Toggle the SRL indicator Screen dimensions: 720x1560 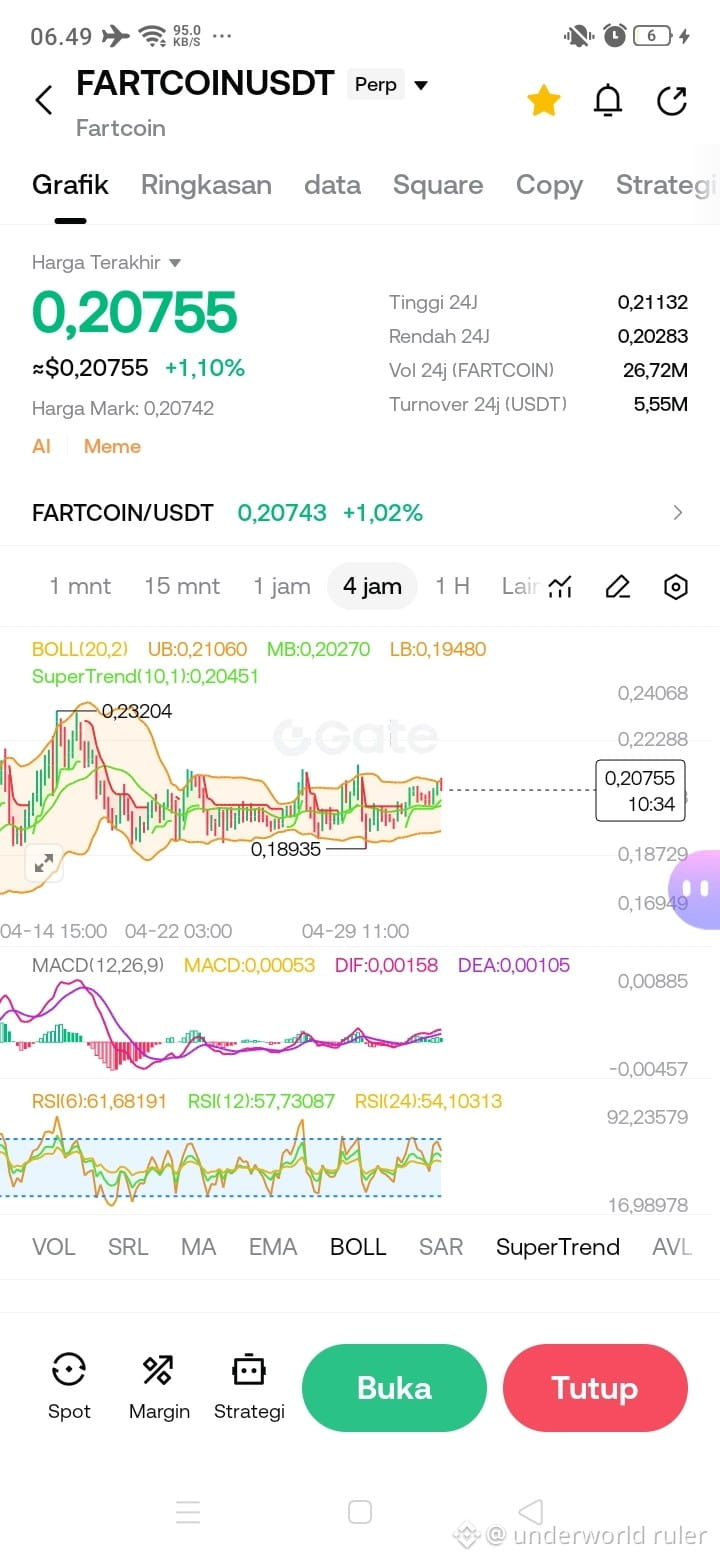click(x=128, y=1247)
